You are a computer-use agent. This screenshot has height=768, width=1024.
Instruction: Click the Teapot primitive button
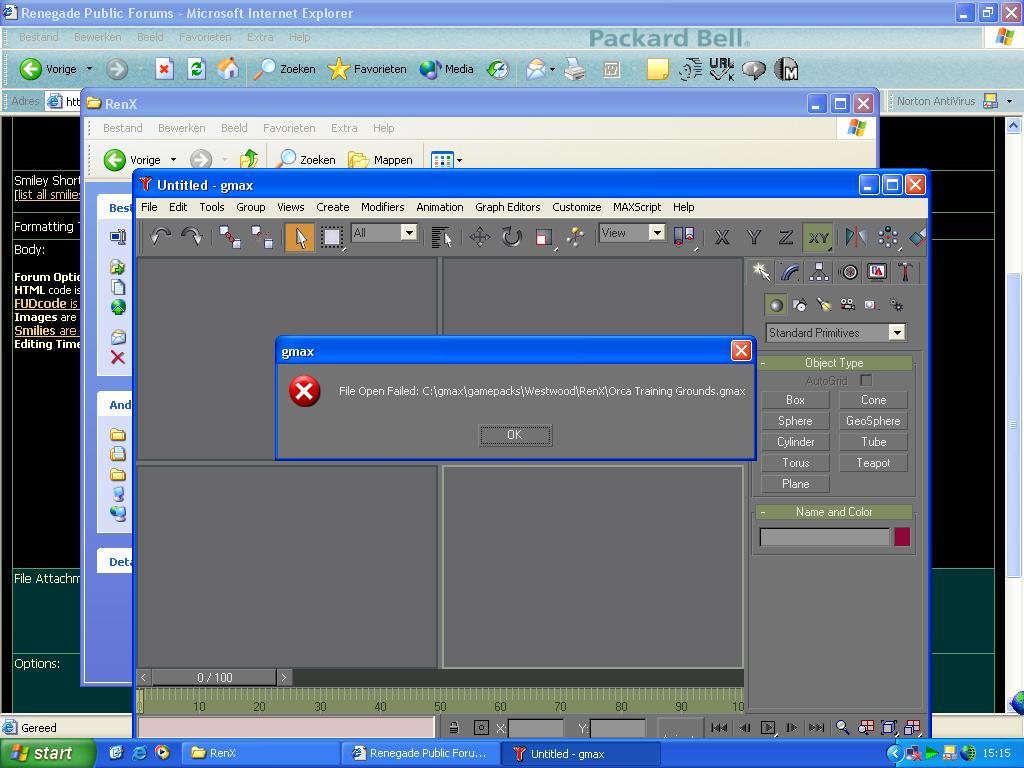point(873,463)
